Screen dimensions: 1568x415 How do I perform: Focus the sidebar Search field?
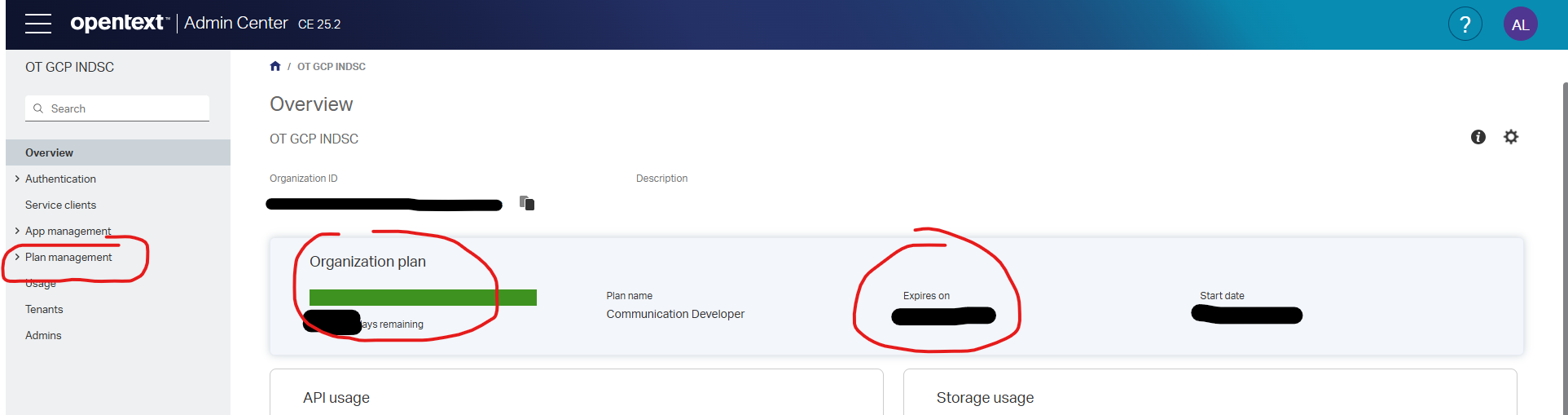(117, 108)
